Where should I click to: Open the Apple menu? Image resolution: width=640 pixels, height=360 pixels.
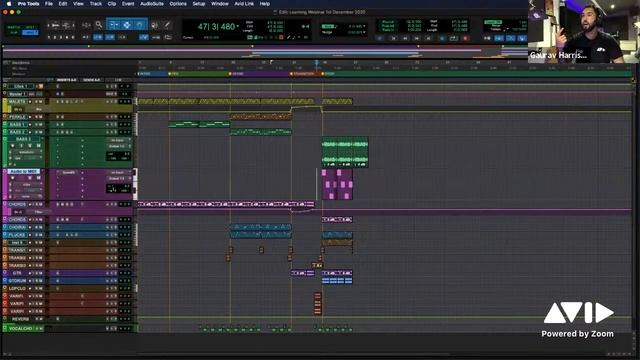(x=9, y=4)
